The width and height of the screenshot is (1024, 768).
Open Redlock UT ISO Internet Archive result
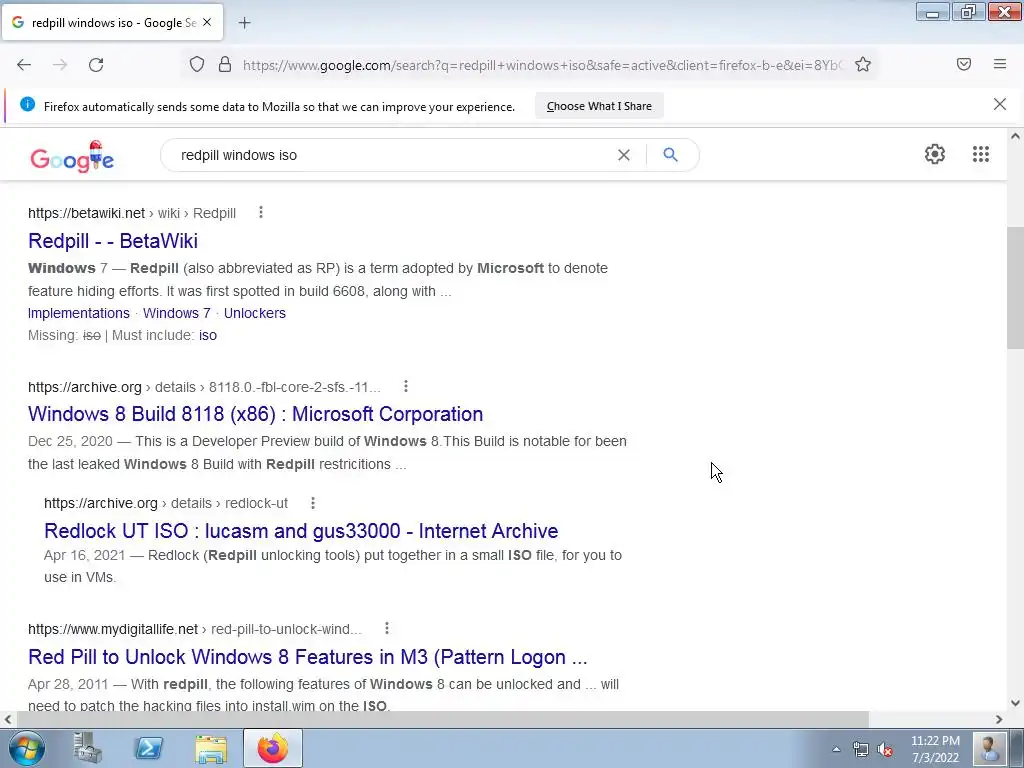(x=301, y=530)
